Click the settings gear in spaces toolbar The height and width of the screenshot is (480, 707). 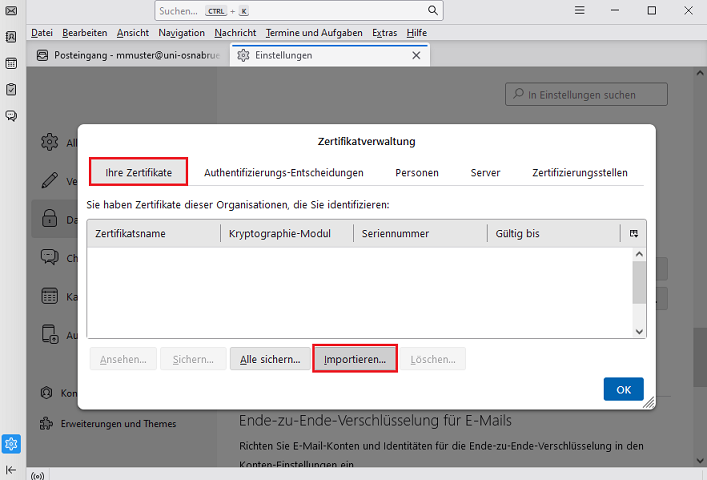pos(11,444)
